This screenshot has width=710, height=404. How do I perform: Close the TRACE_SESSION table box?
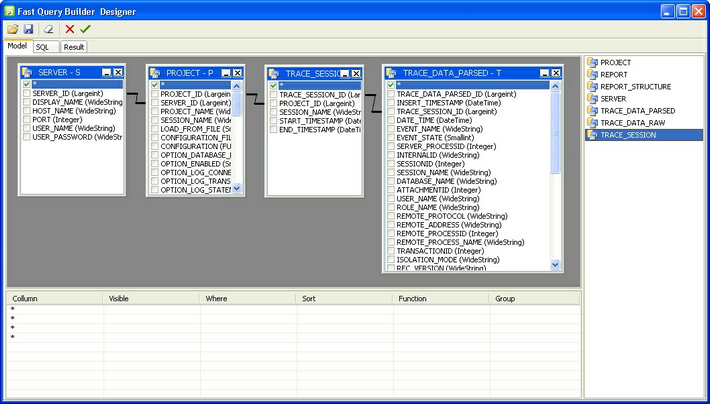(x=356, y=73)
